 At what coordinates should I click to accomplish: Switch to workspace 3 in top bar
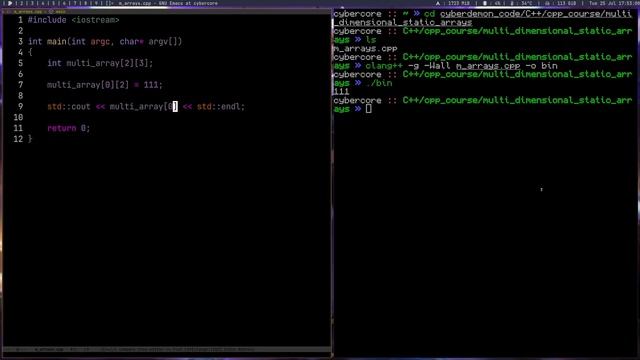32,3
